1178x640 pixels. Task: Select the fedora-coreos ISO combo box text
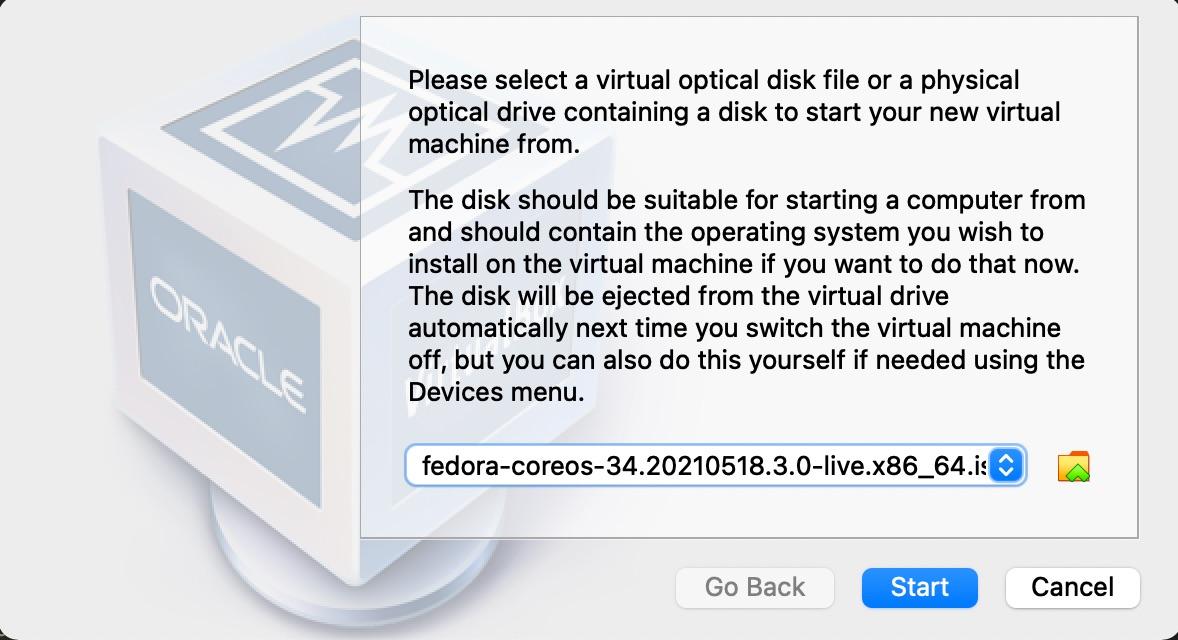pyautogui.click(x=700, y=465)
